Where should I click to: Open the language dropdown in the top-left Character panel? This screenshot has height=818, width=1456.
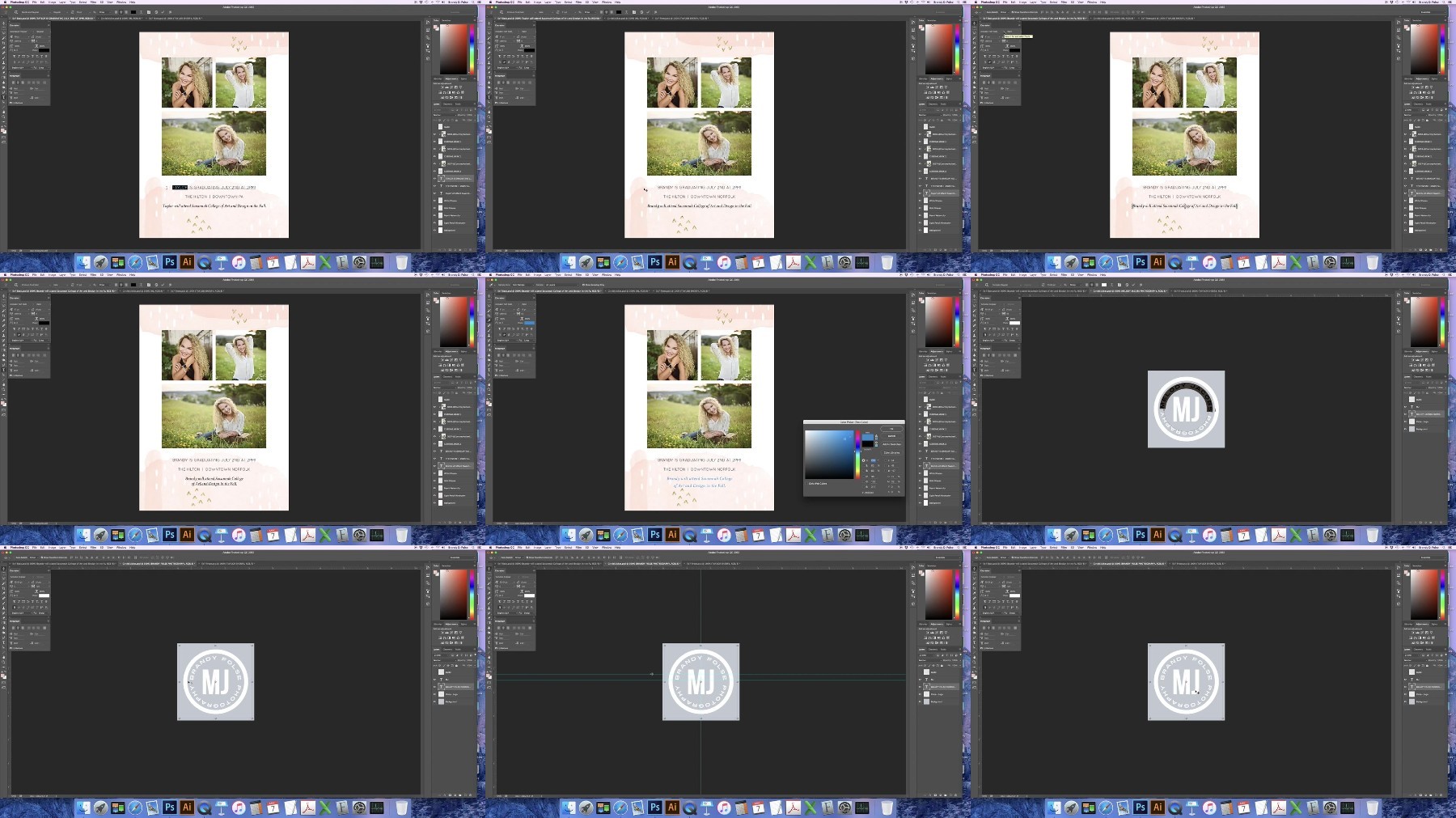[22, 68]
